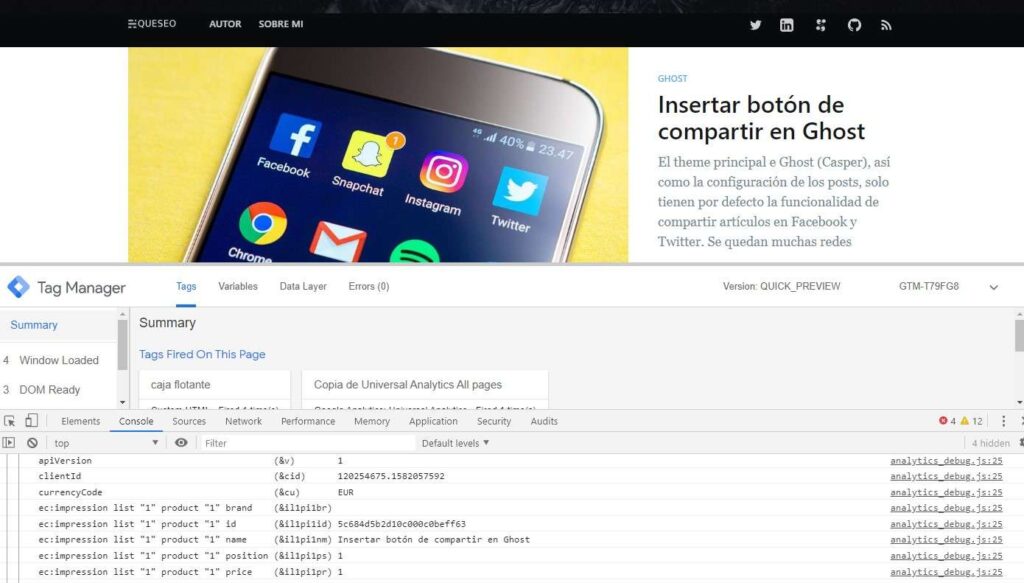Viewport: 1024px width, 583px height.
Task: Click the yellow warning count icon
Action: click(965, 421)
